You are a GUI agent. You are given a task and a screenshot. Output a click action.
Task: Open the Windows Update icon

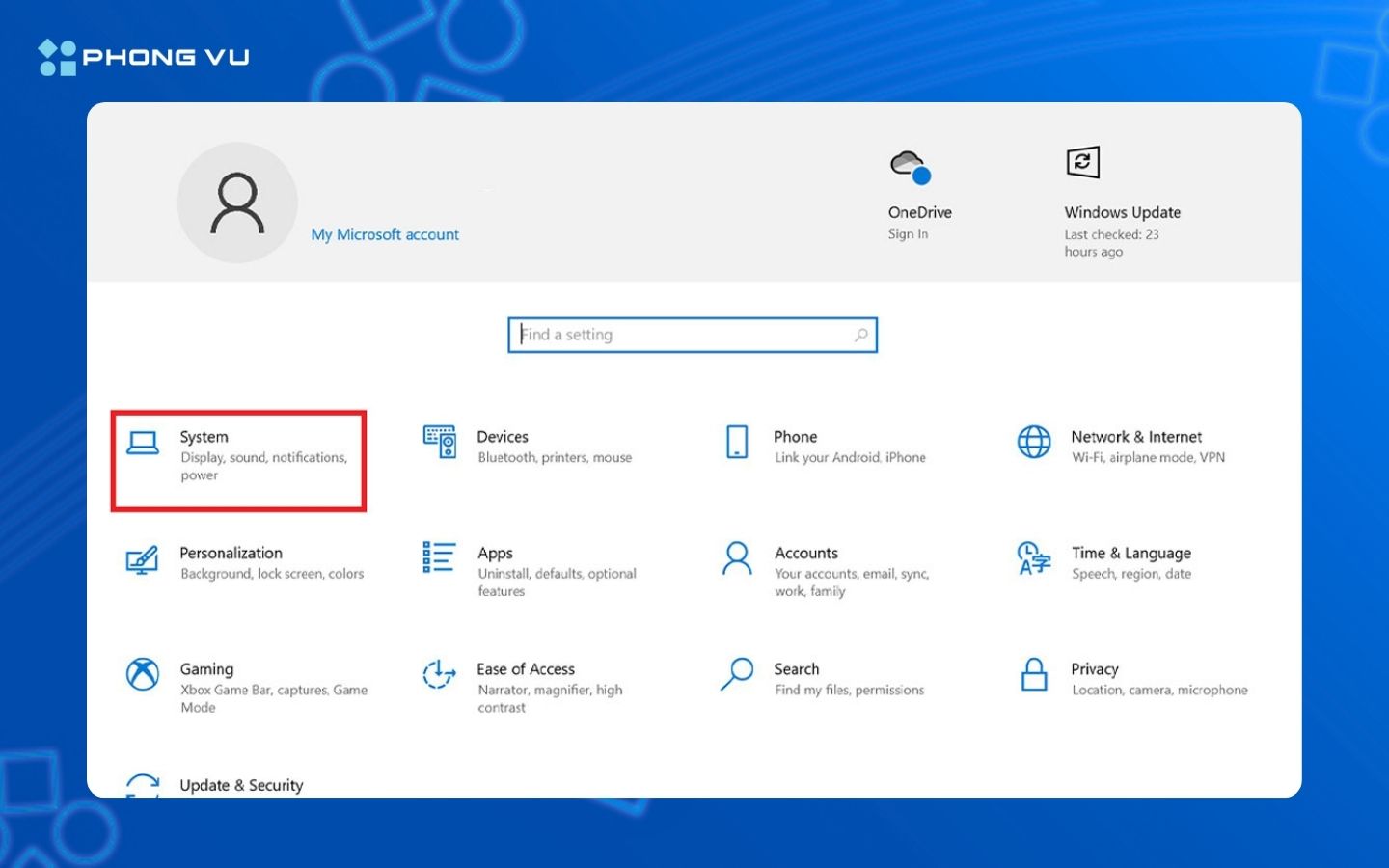[x=1082, y=162]
